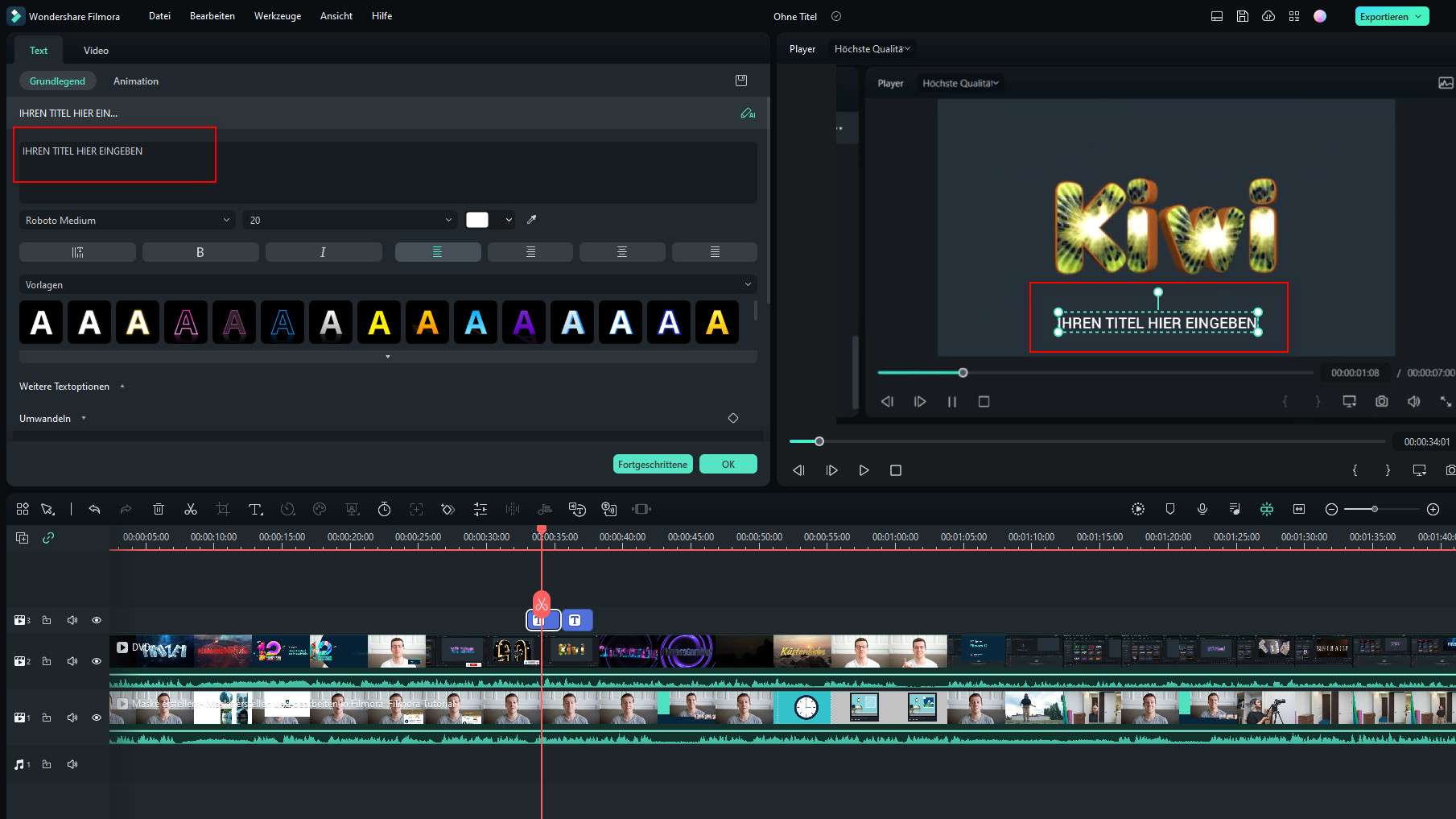Open the text color dropdown arrow

pyautogui.click(x=509, y=220)
